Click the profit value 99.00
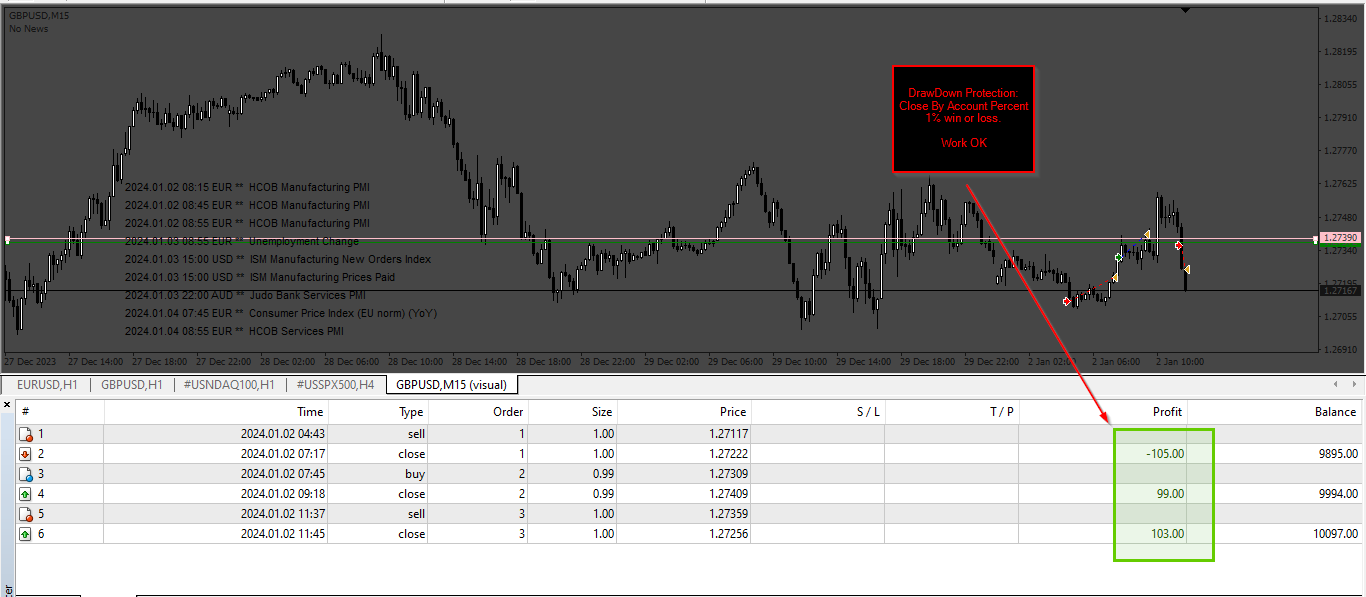This screenshot has height=597, width=1366. point(1169,494)
